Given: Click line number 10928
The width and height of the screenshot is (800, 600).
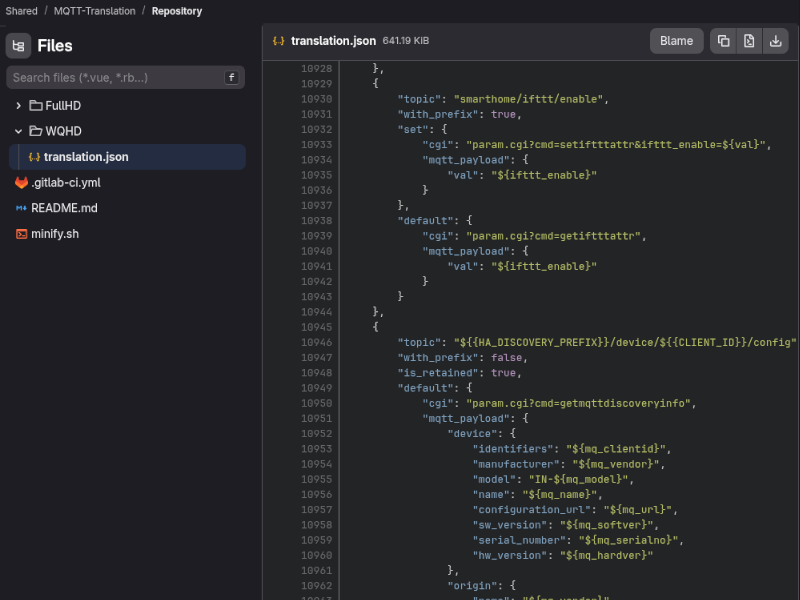Looking at the screenshot, I should click(x=316, y=68).
